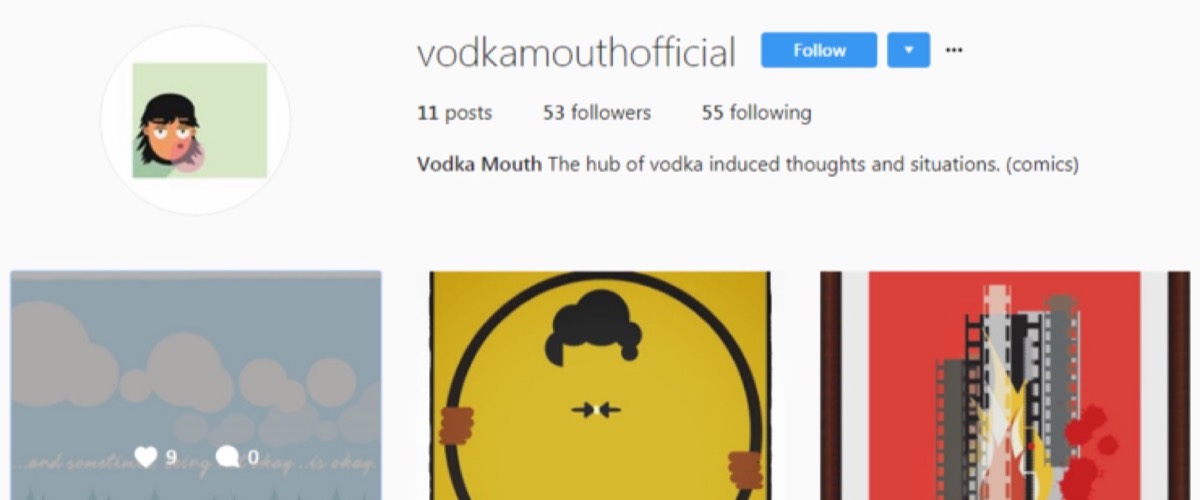Click the cursive caption text on the cloud post

196,464
